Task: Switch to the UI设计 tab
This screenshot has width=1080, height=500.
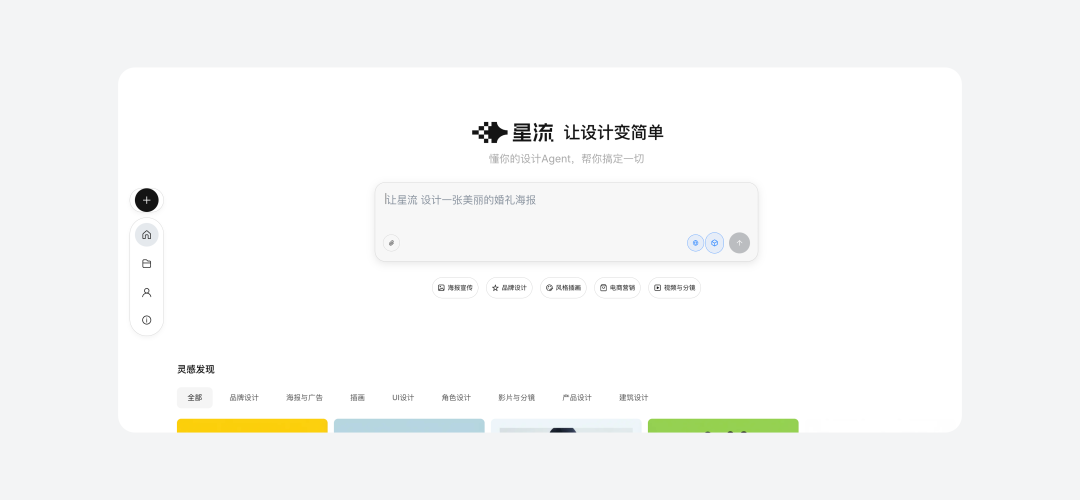Action: pyautogui.click(x=403, y=398)
